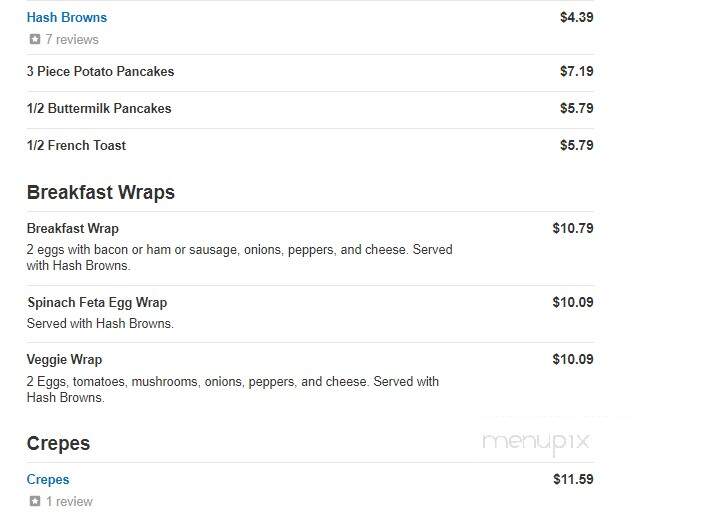Click the Veggie Wrap ingredients description
715x524 pixels.
[x=233, y=389]
